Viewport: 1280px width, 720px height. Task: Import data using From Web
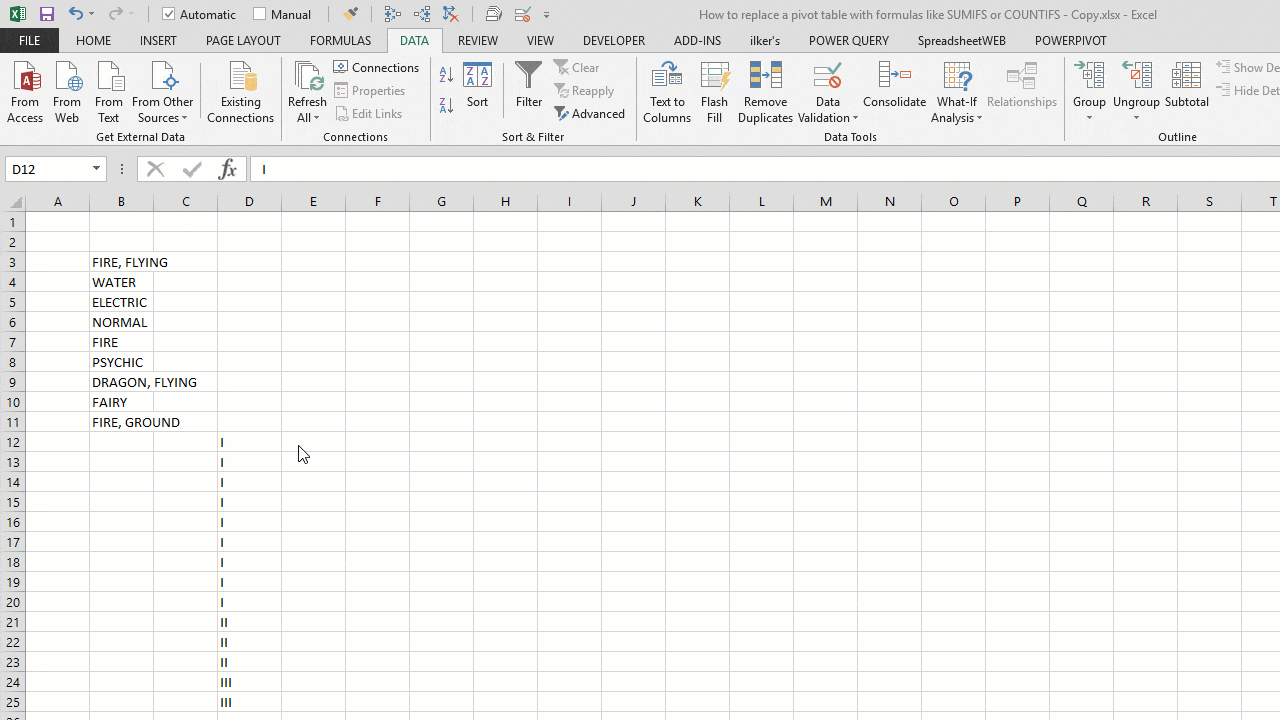pyautogui.click(x=66, y=90)
